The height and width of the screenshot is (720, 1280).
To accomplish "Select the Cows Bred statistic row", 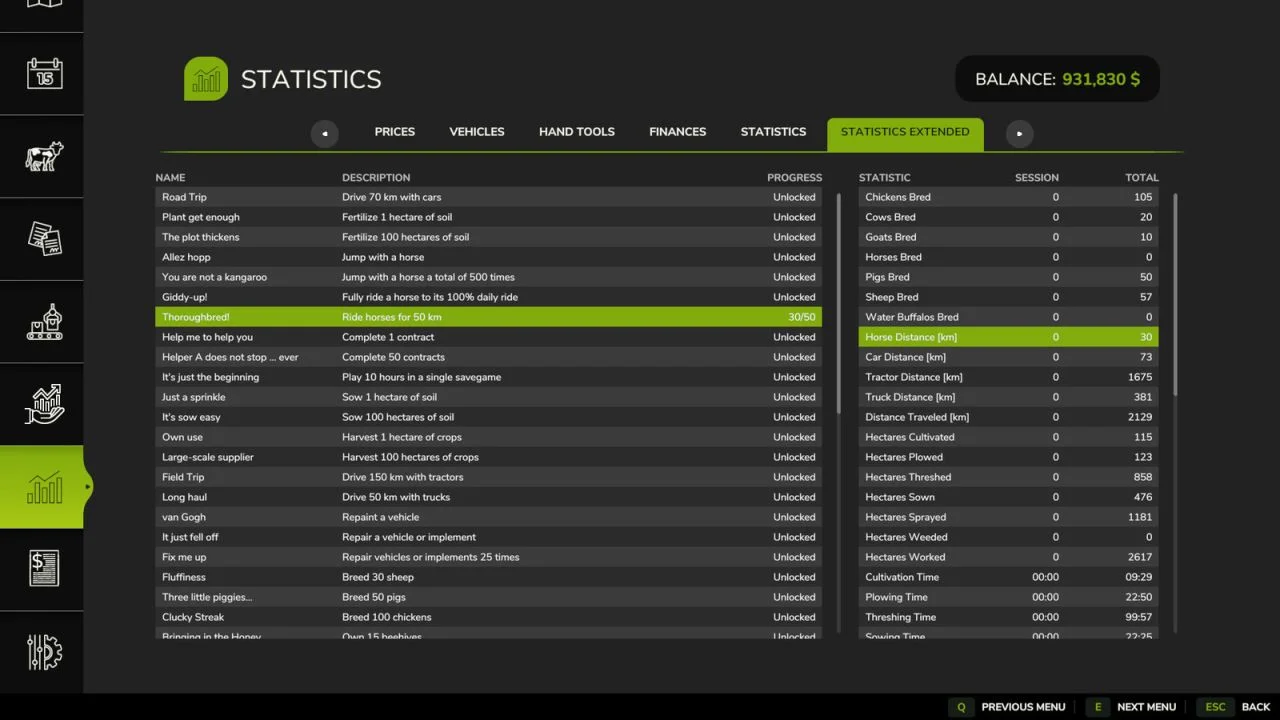I will (1008, 217).
